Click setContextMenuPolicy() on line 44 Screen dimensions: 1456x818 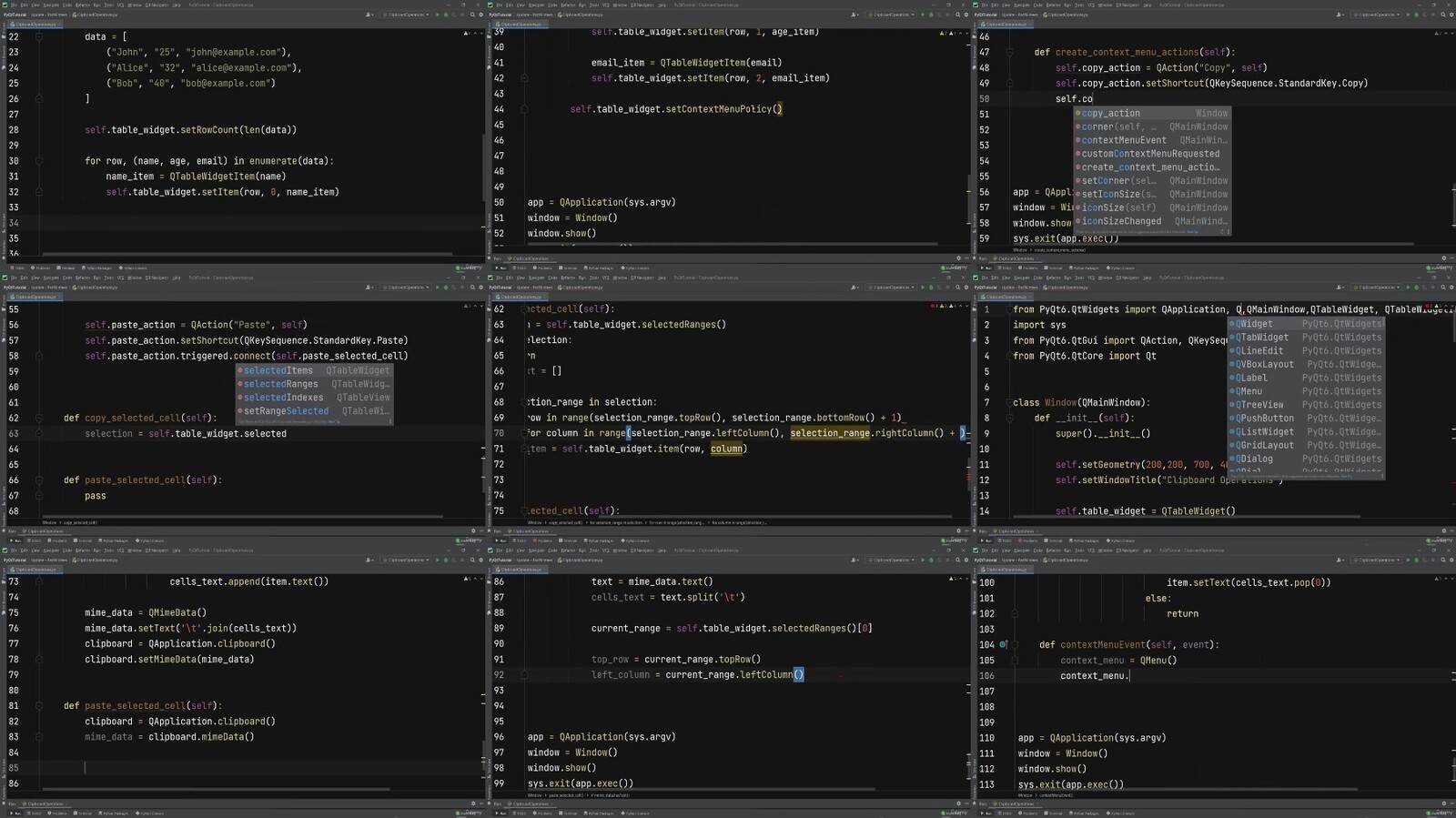(x=723, y=108)
